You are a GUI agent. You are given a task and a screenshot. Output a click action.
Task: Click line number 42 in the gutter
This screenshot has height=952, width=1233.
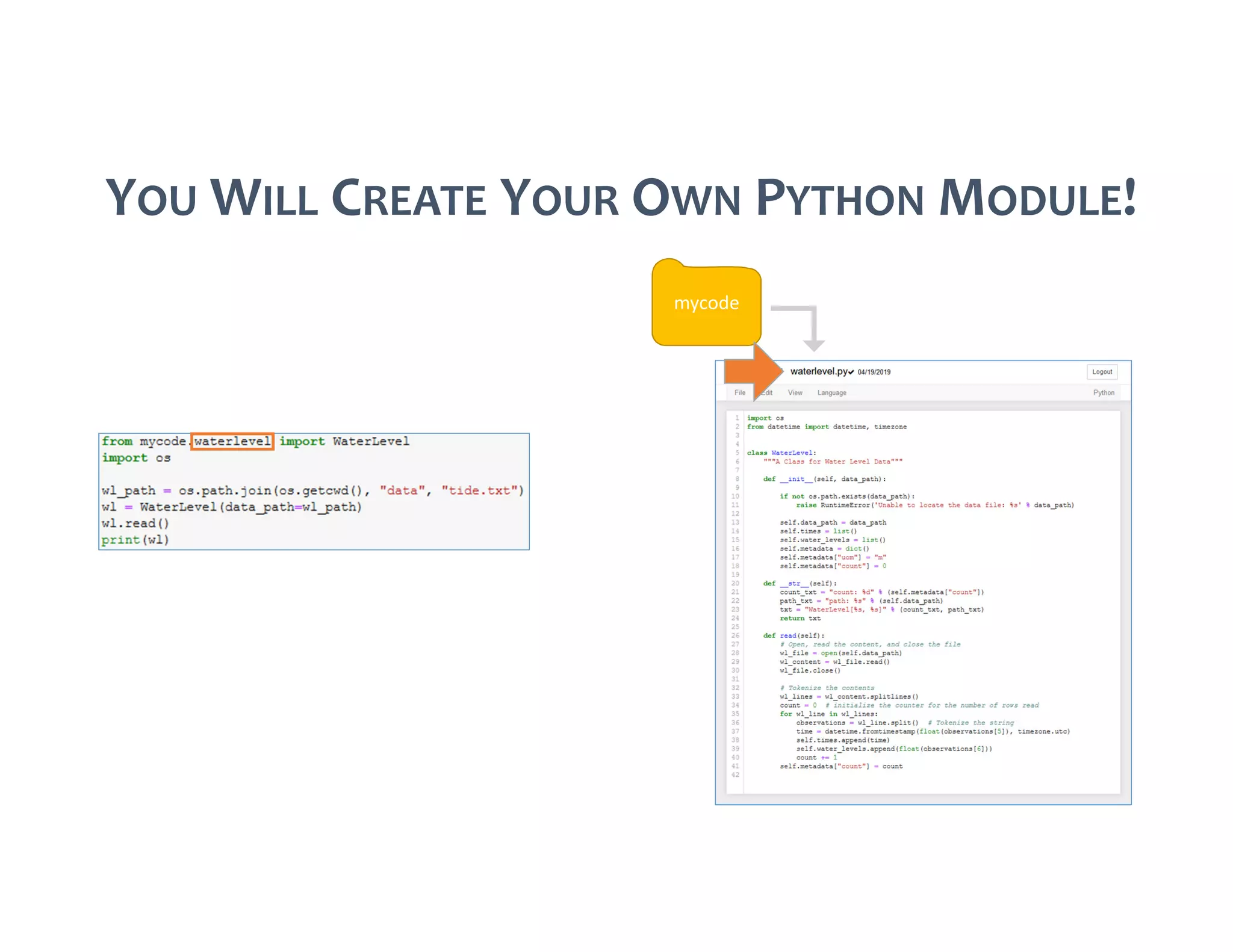(735, 775)
